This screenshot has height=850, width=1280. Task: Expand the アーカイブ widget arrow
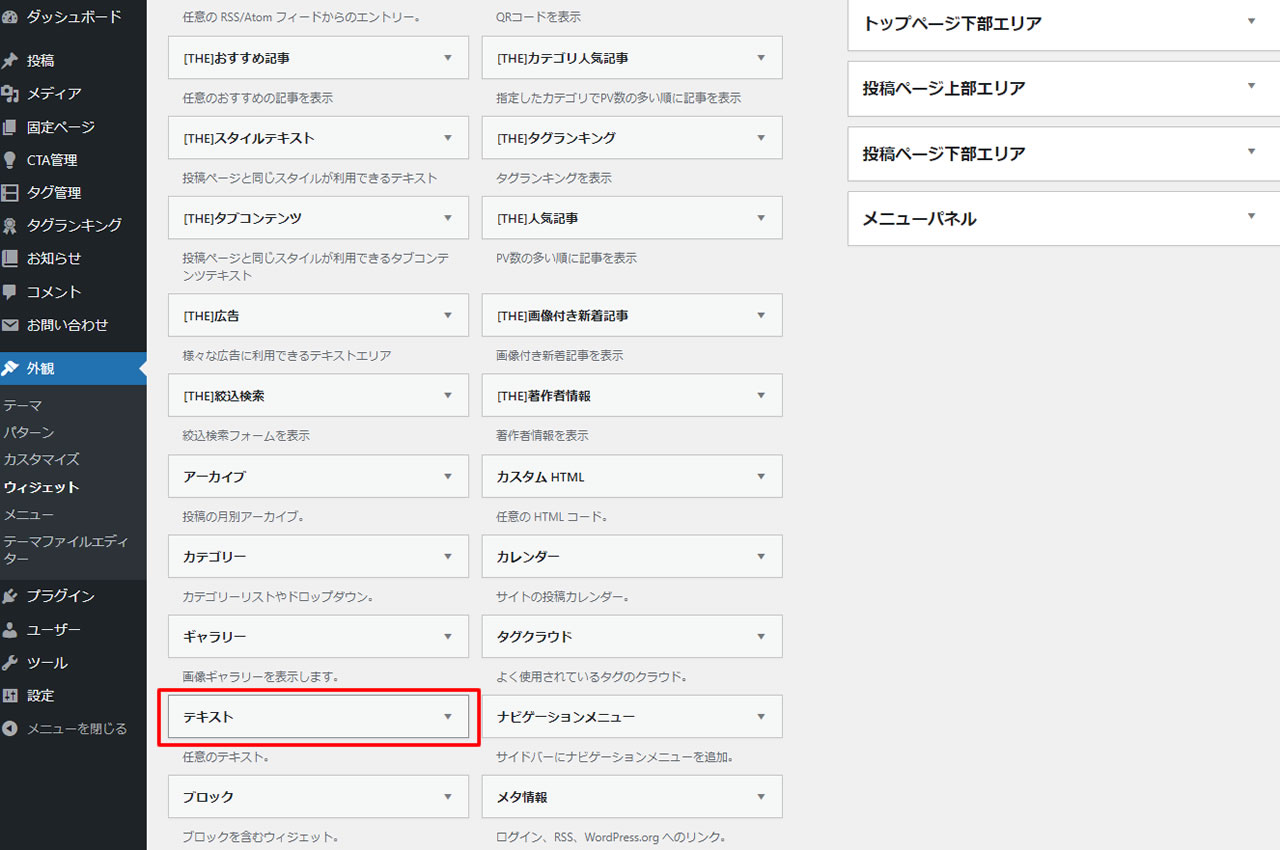tap(448, 476)
